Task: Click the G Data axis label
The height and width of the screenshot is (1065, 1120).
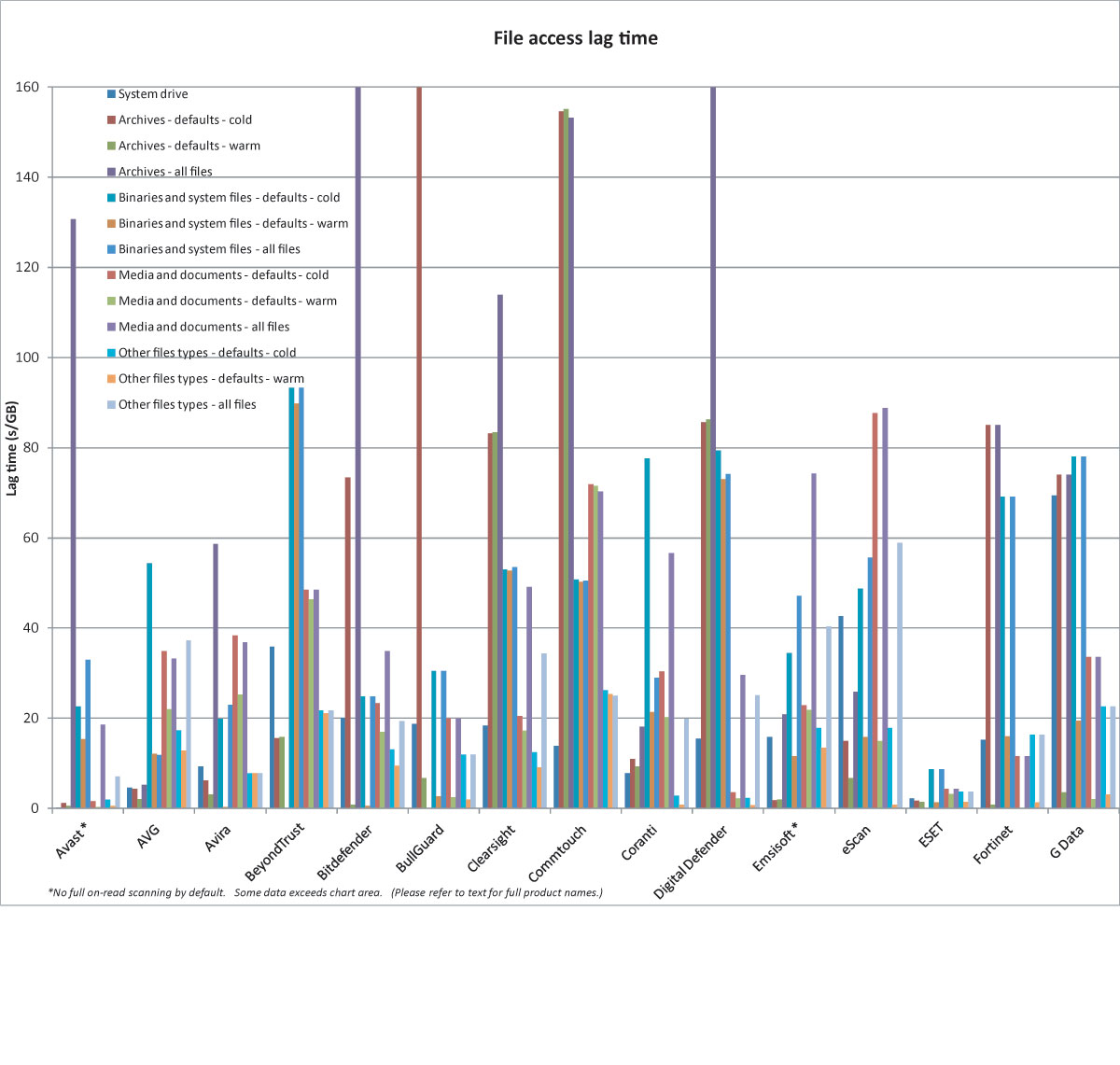Action: [1067, 841]
